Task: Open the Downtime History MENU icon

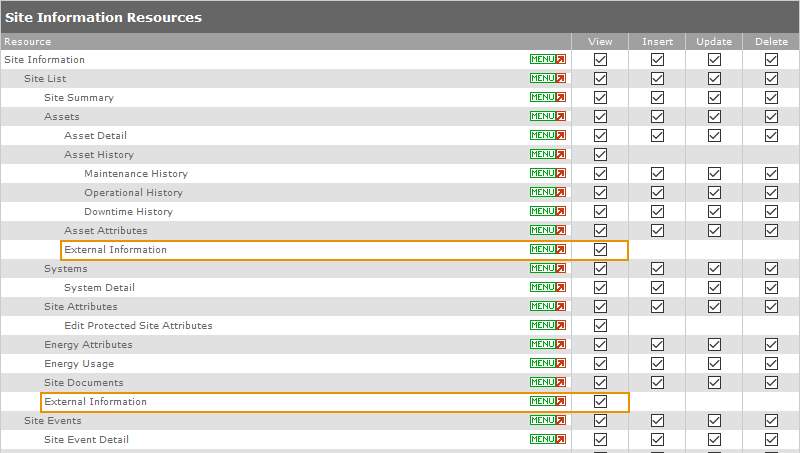Action: 547,212
